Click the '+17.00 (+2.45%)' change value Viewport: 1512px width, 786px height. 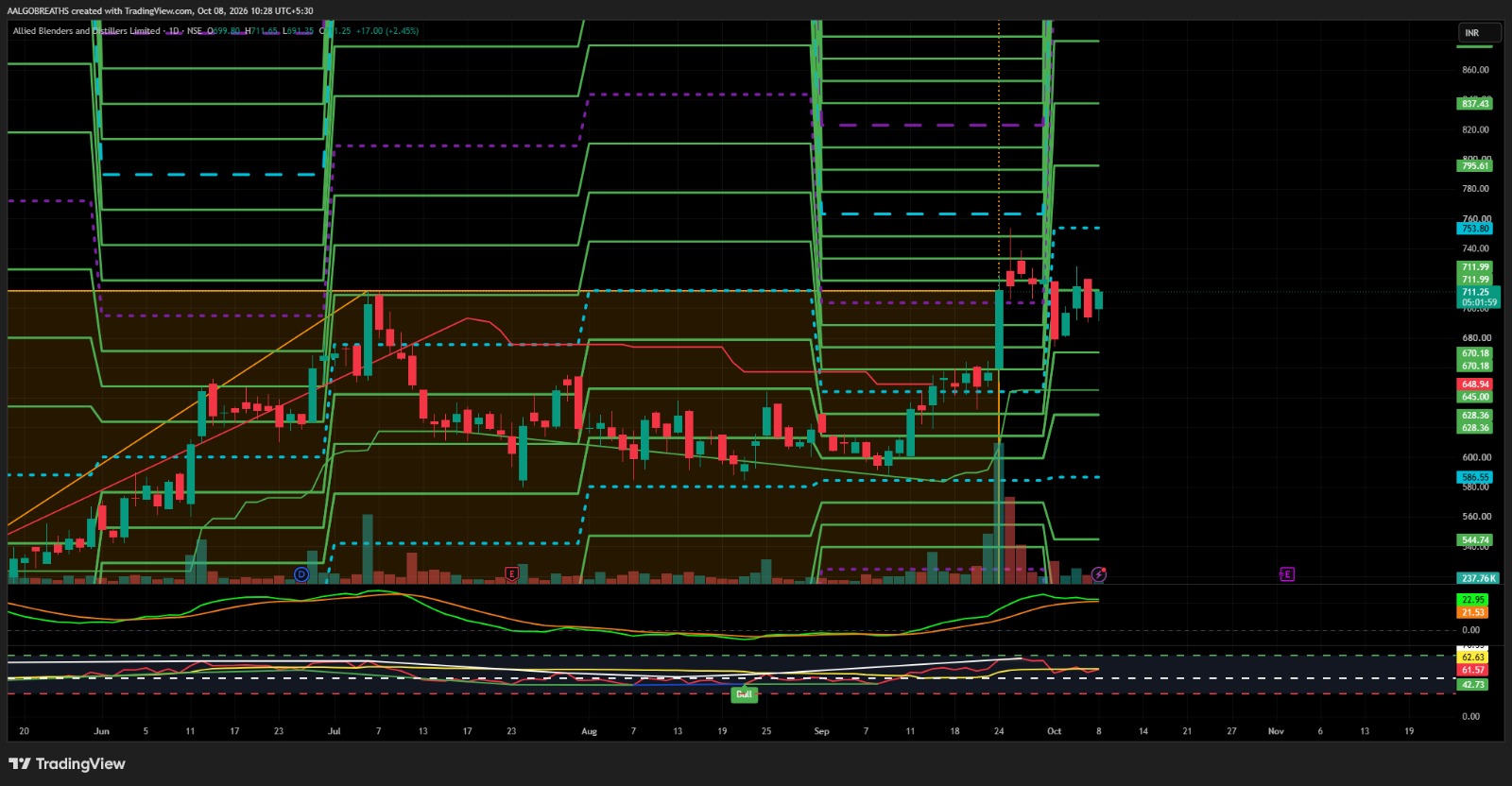point(387,31)
